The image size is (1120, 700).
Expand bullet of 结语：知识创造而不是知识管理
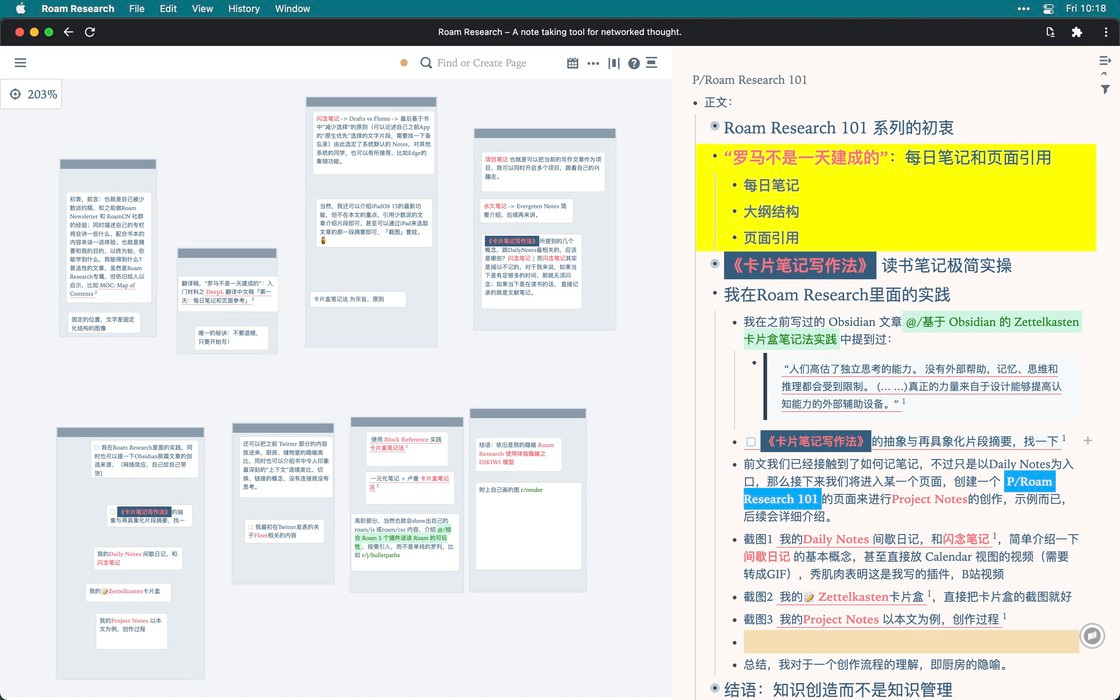[714, 688]
